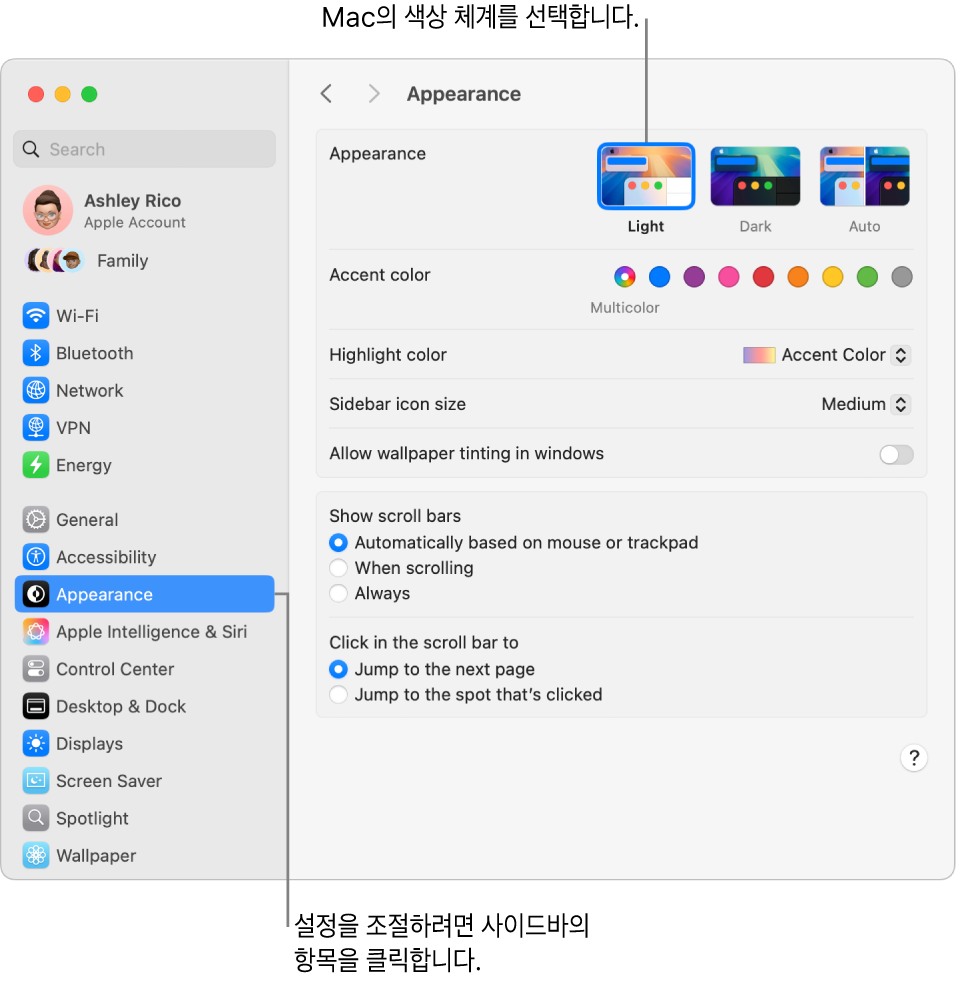Open the Family label
Viewport: 958px width, 982px height.
coord(123,261)
